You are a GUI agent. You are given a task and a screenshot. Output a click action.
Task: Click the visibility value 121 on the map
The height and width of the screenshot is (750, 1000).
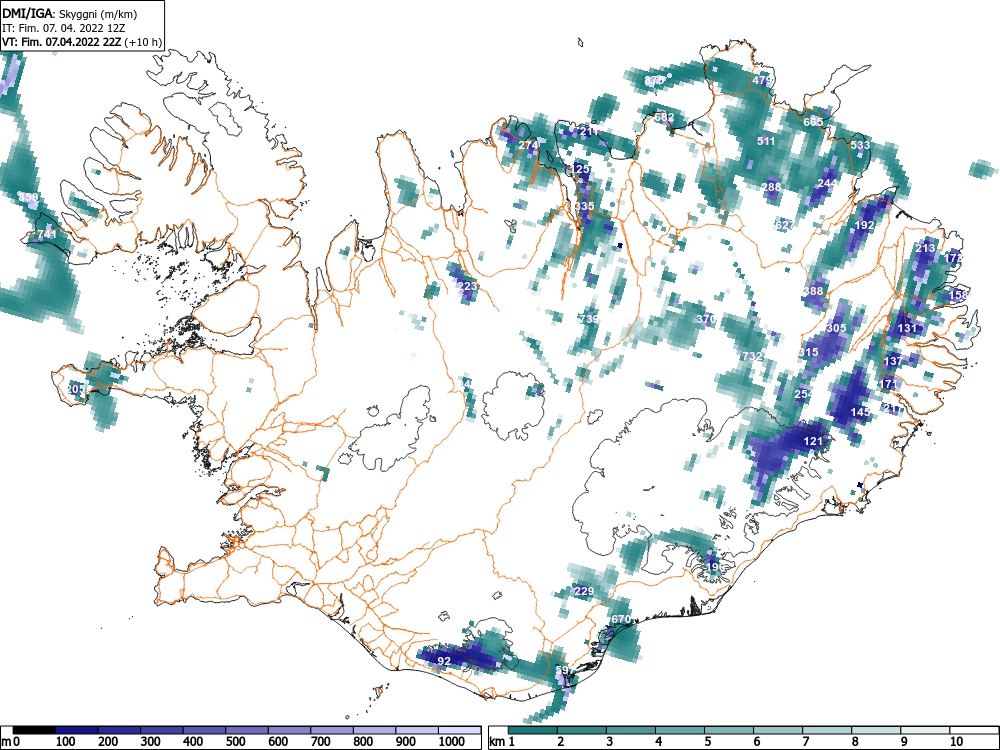[x=813, y=441]
